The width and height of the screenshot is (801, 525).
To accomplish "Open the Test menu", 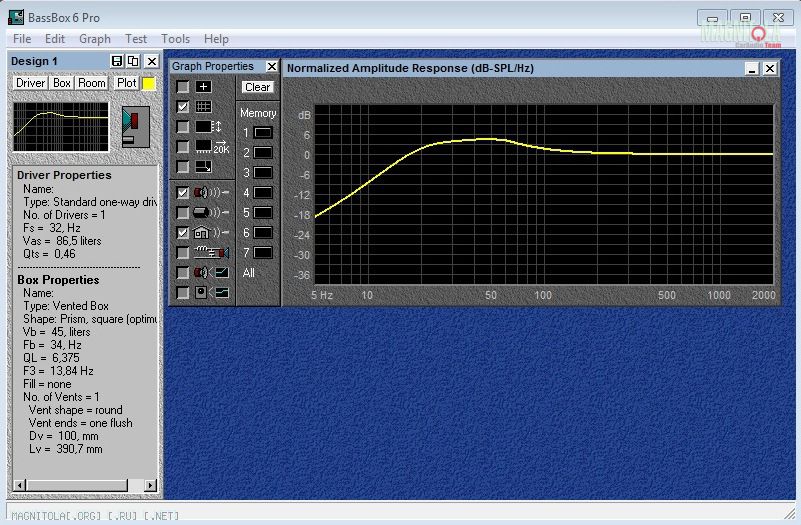I will coord(136,39).
